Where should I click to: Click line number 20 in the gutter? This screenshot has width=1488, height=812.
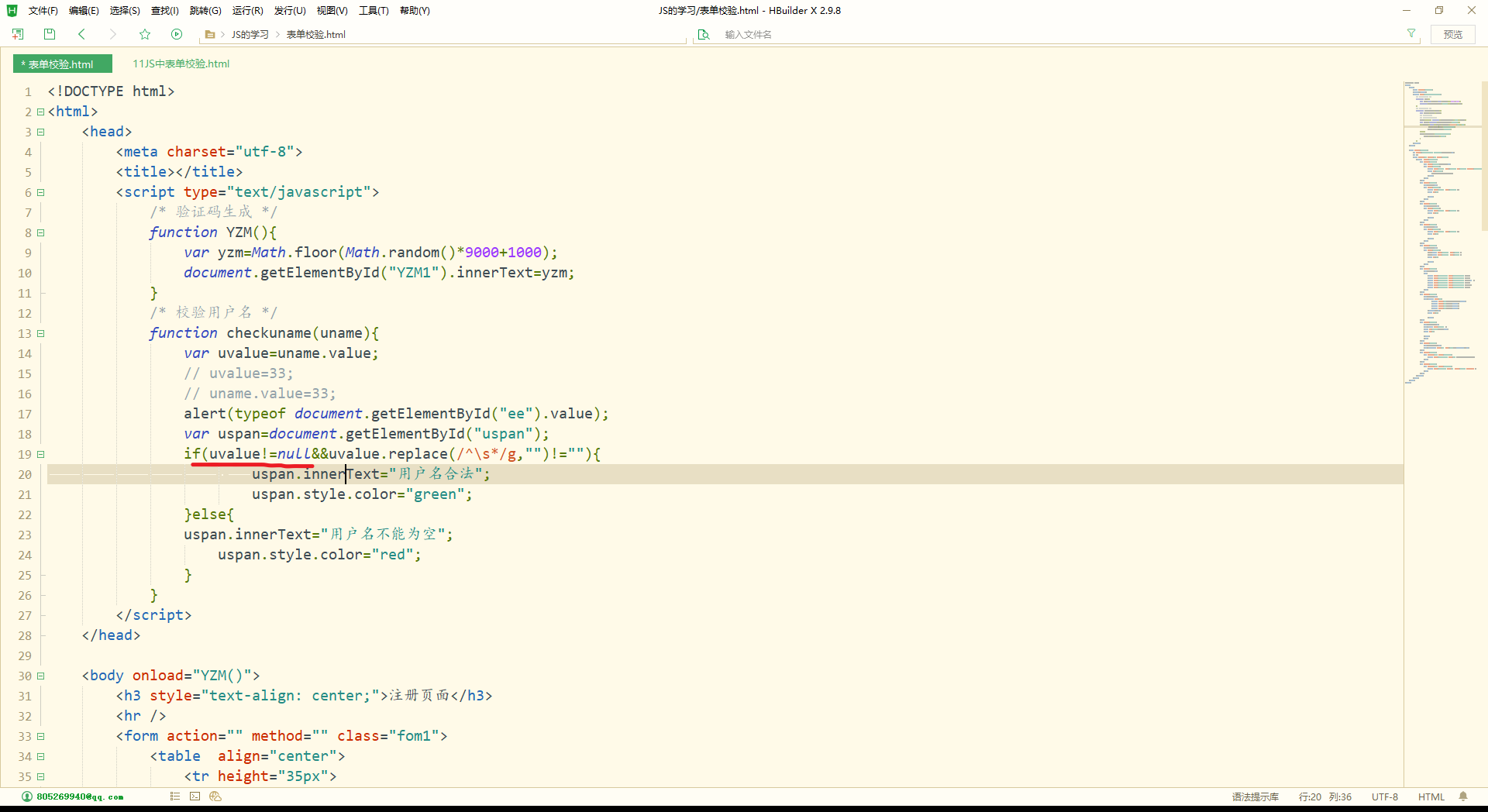point(25,474)
